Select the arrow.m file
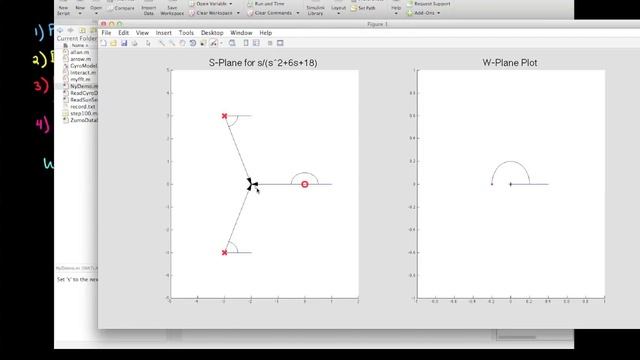 [x=80, y=59]
